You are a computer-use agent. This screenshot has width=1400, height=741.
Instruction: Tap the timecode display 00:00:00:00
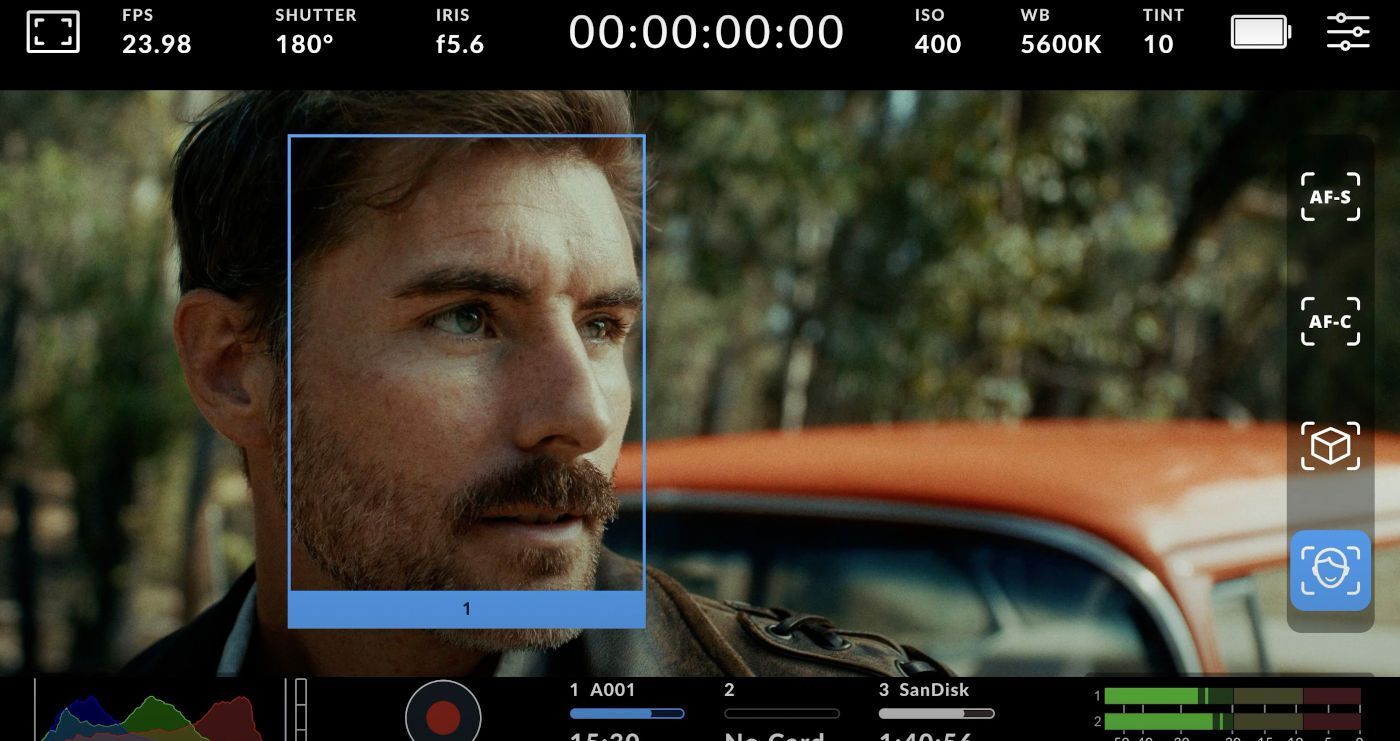click(706, 32)
